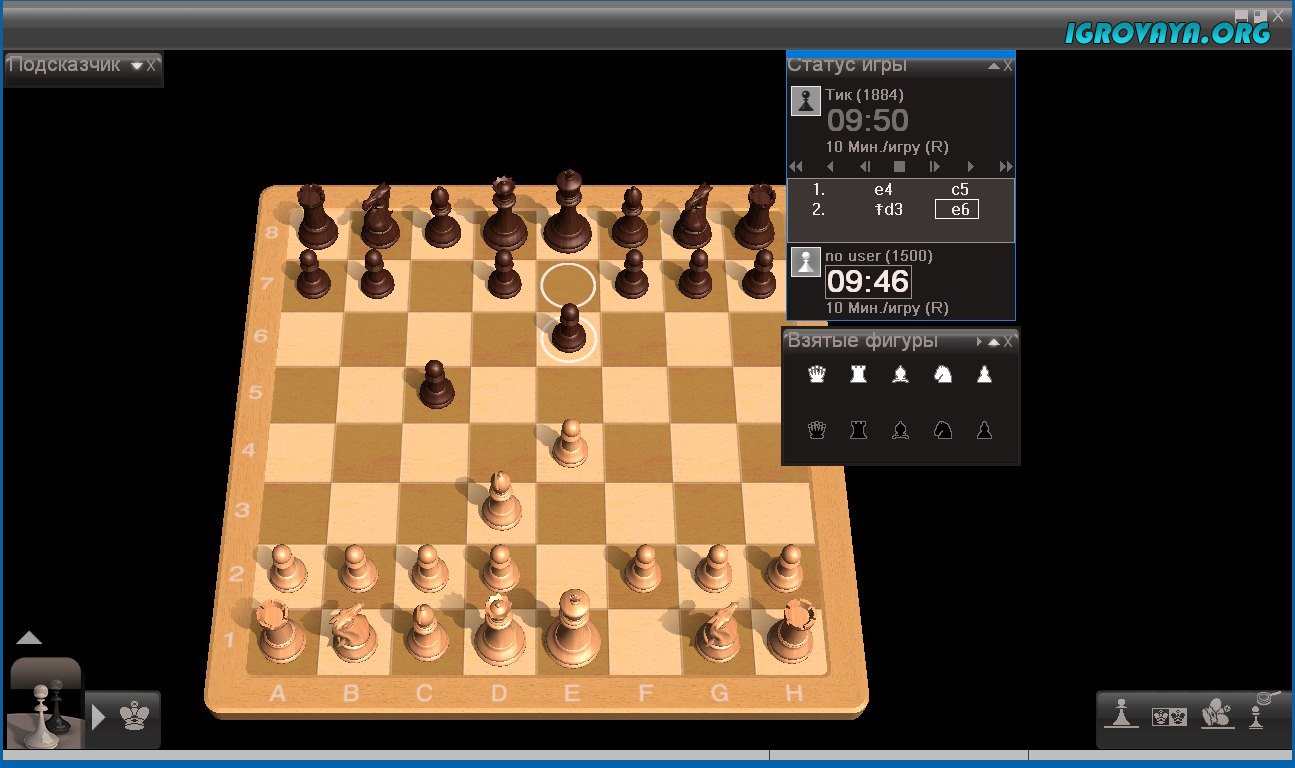Click the pawn with magnifier icon
The height and width of the screenshot is (768, 1295).
(x=1258, y=710)
